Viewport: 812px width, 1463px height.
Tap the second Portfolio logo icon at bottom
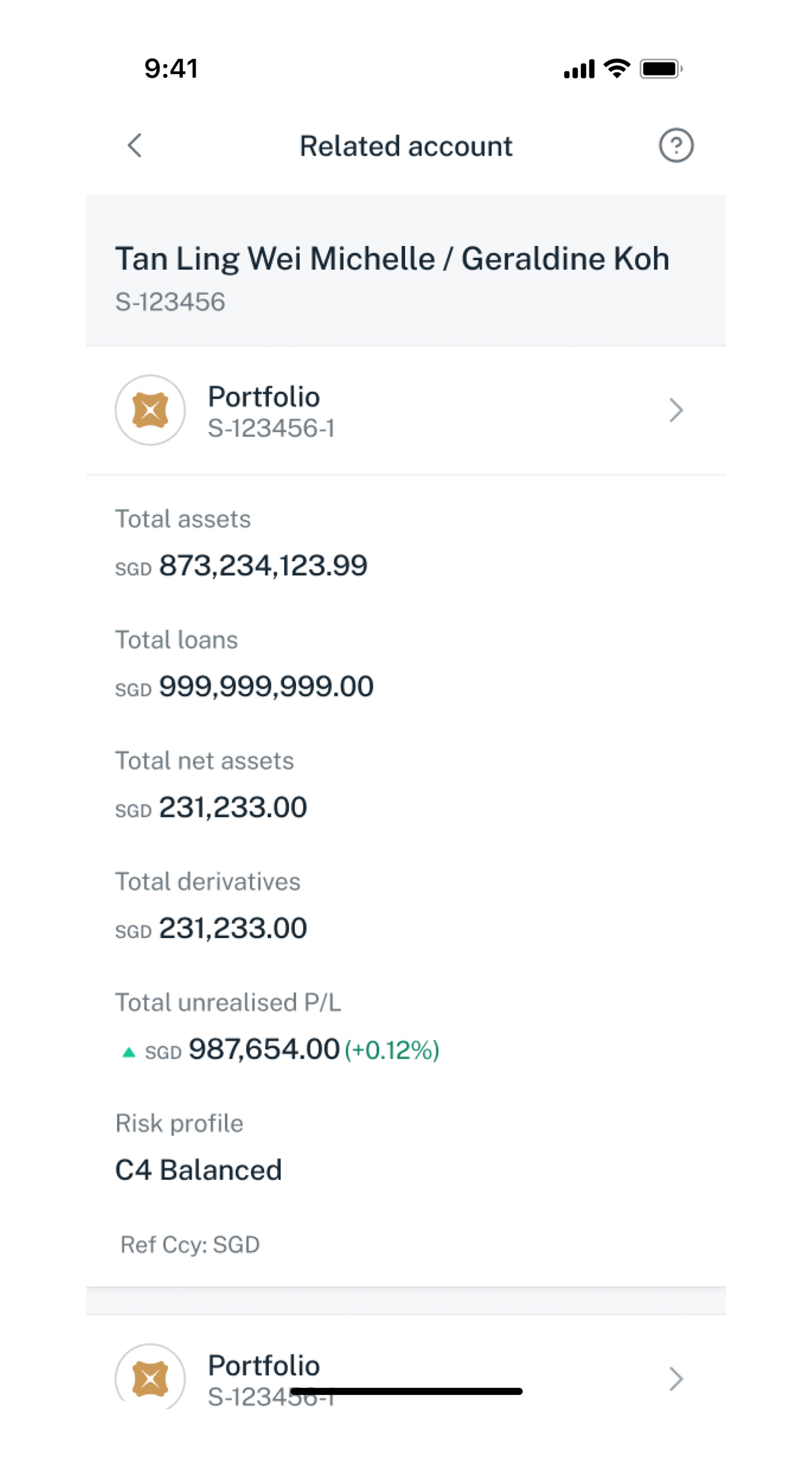[x=150, y=1377]
